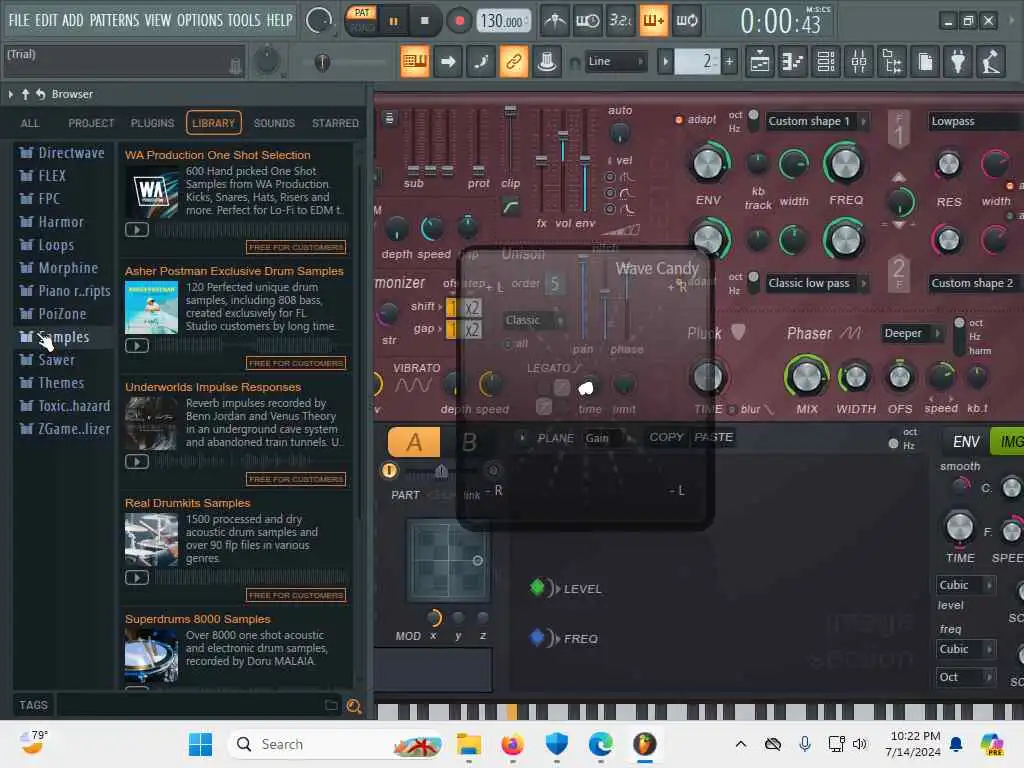Switch Browser to the SOUNDS tab
This screenshot has height=768, width=1024.
pos(274,123)
